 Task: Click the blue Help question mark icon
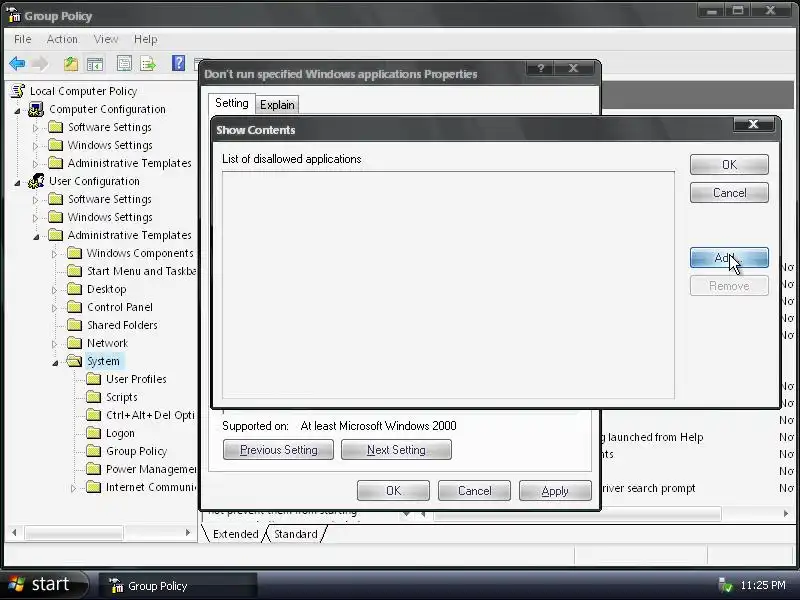tap(178, 63)
